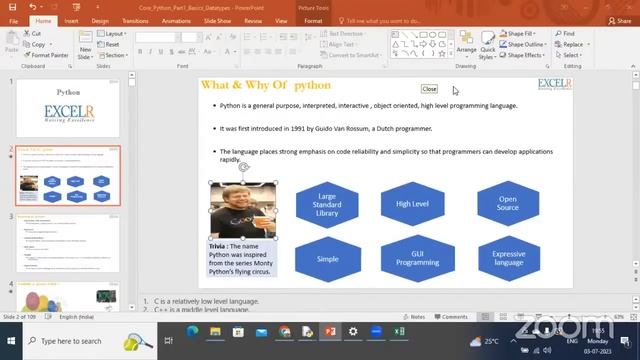The height and width of the screenshot is (360, 640).
Task: Activate Format Painter
Action: (x=46, y=55)
